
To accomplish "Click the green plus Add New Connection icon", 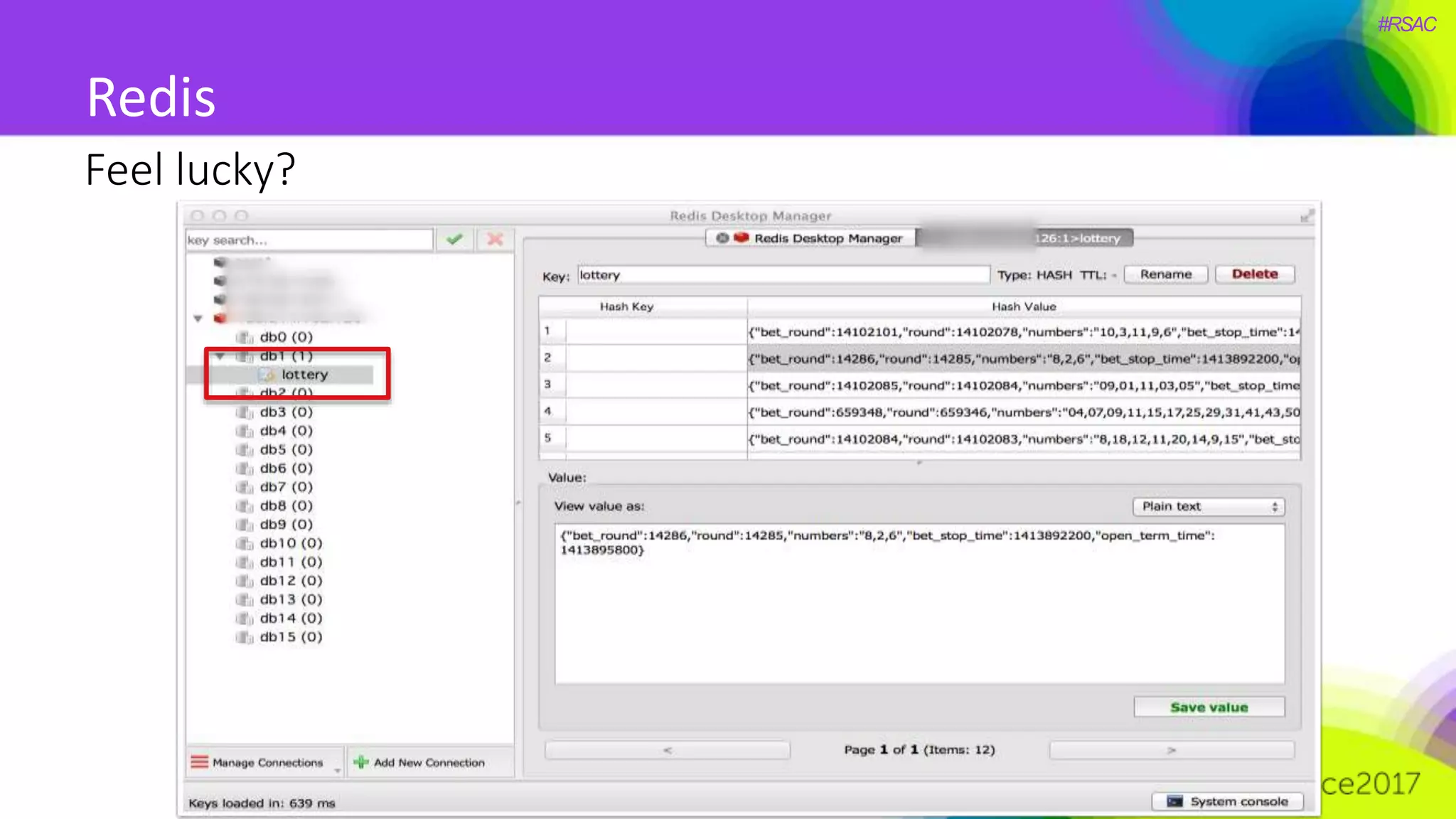I will 361,762.
